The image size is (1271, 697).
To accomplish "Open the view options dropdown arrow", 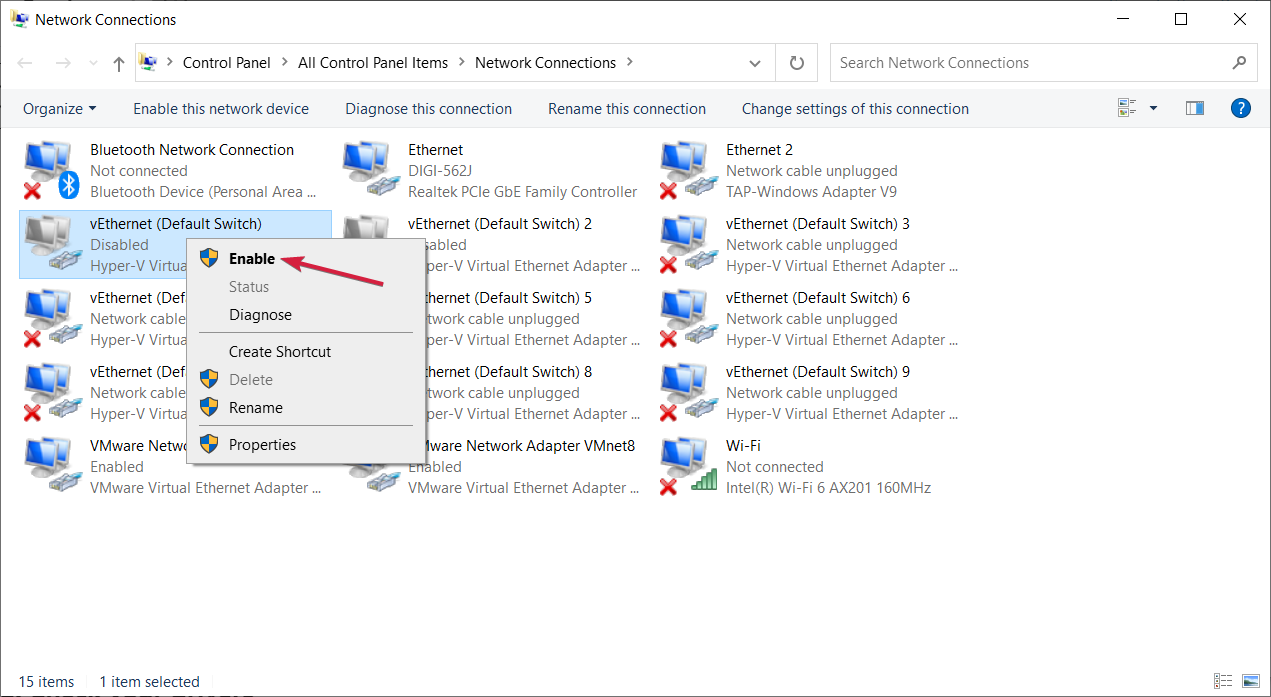I will tap(1153, 108).
